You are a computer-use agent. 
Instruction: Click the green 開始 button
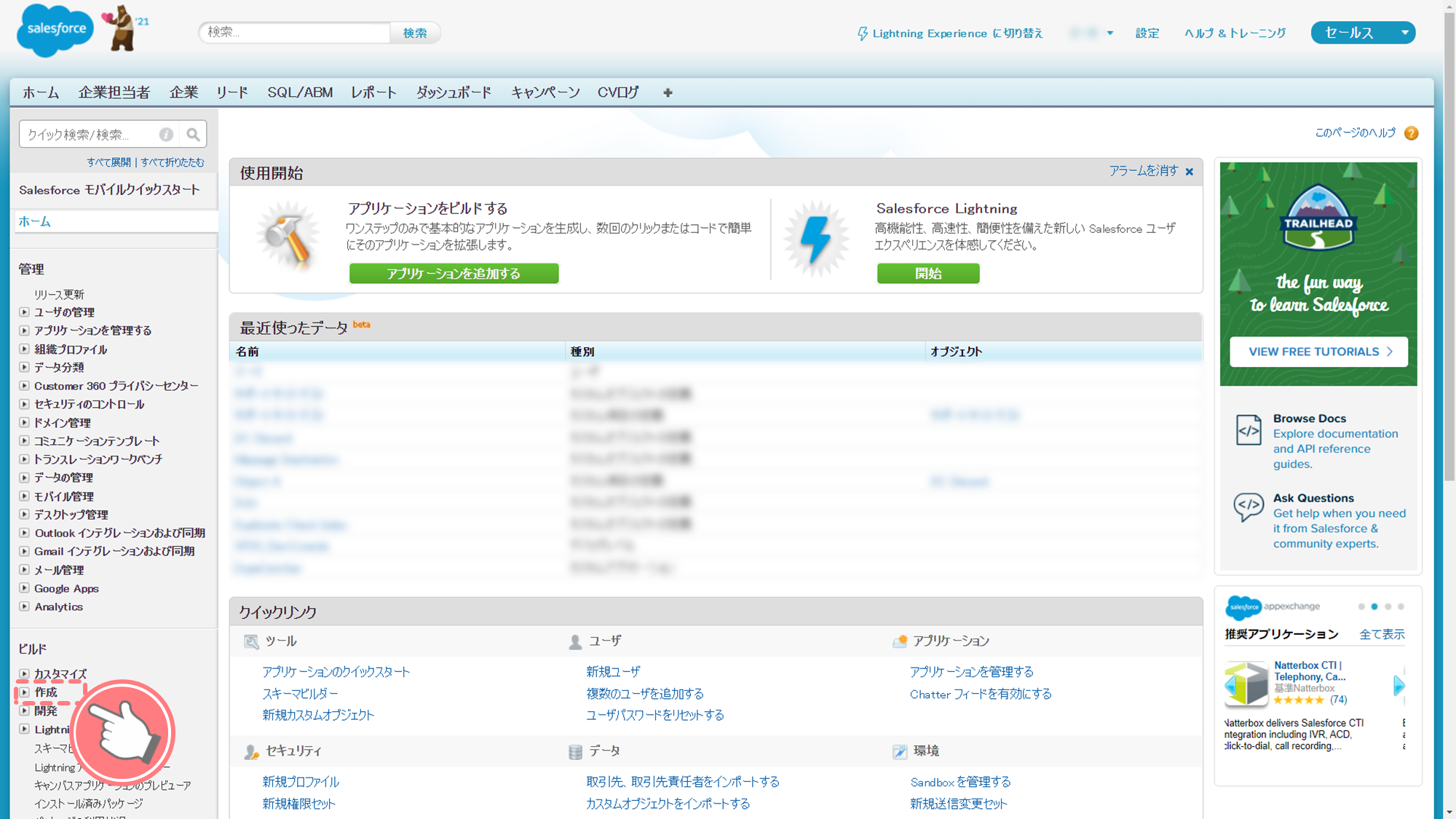[928, 274]
